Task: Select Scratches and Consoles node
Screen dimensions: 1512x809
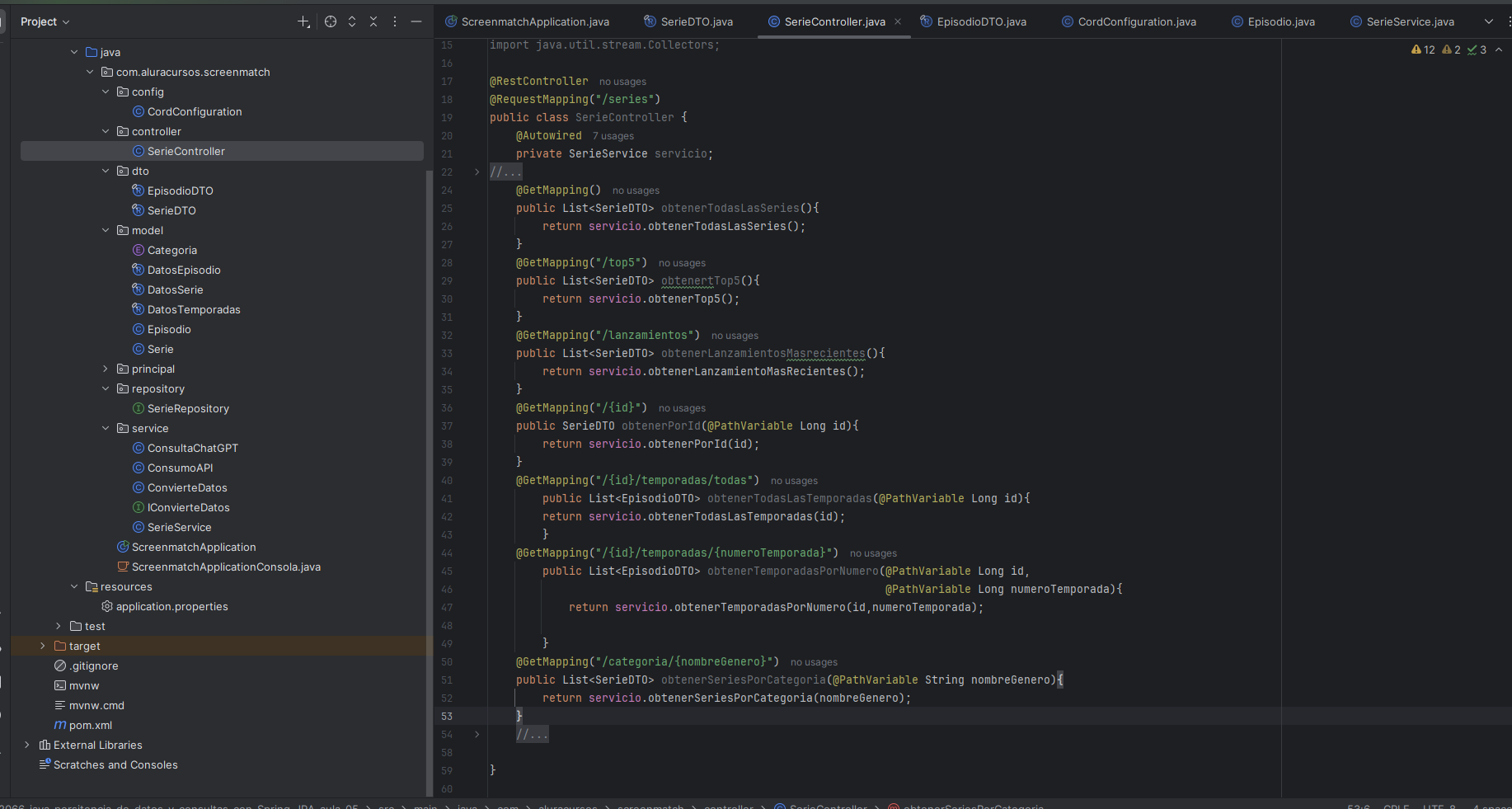Action: pos(115,764)
